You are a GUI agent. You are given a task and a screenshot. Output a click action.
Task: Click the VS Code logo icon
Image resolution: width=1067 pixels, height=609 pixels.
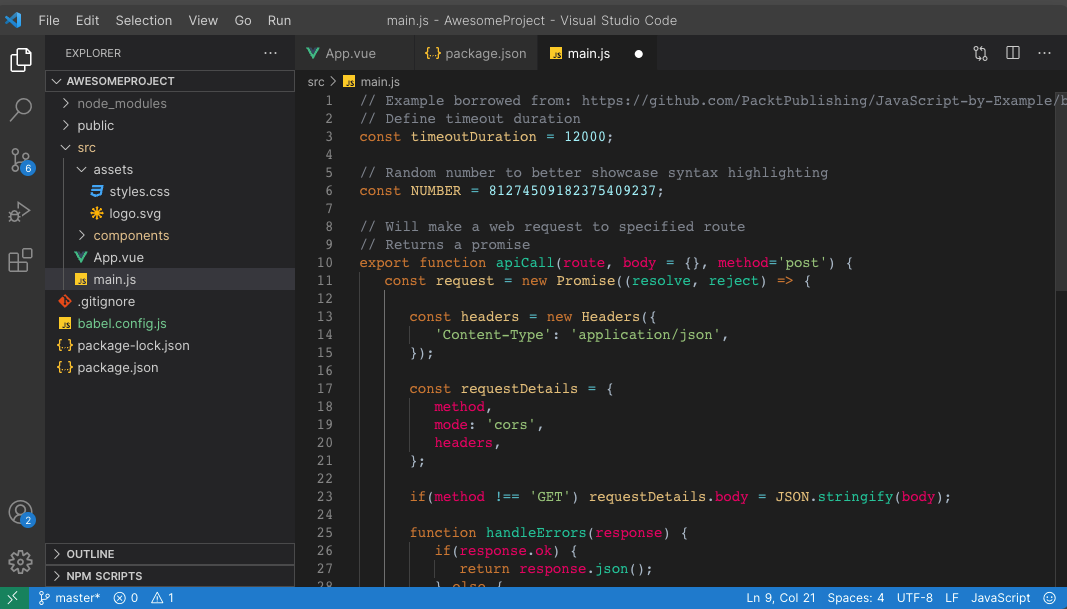tap(14, 20)
